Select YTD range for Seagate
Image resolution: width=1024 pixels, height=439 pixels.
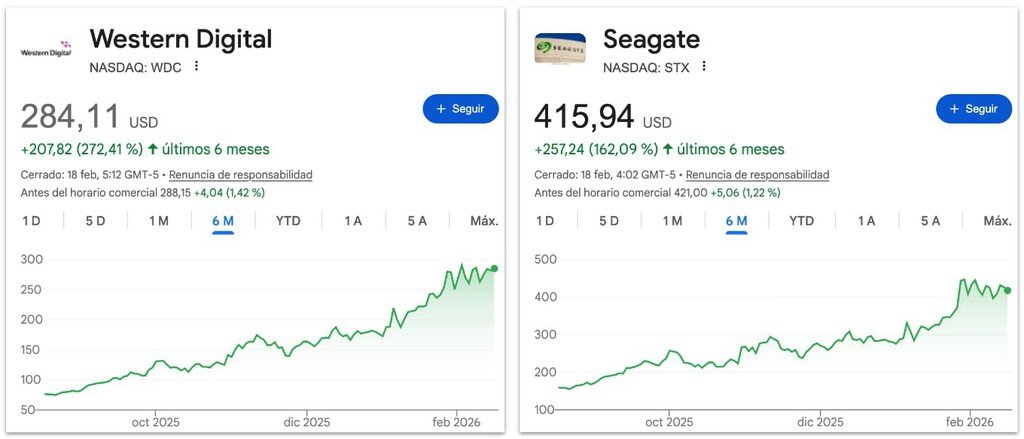(x=801, y=221)
